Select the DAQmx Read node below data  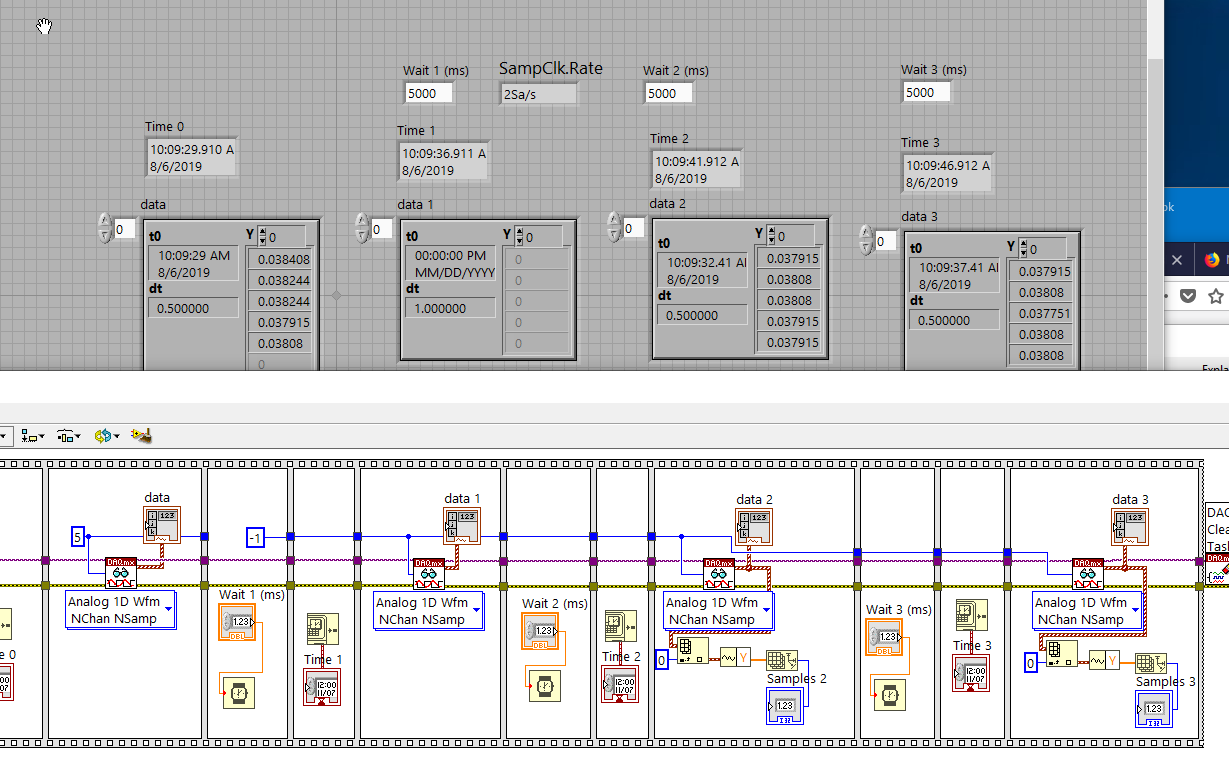click(121, 572)
